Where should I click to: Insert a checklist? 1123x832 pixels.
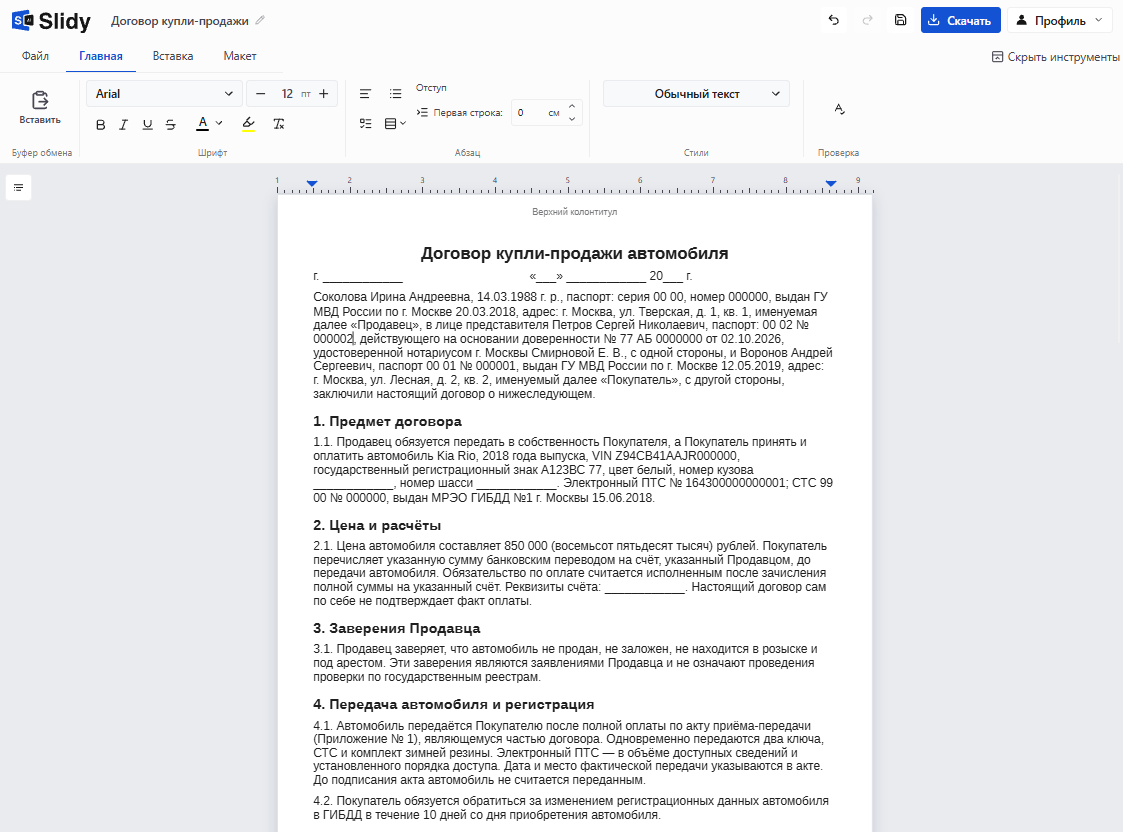[x=365, y=124]
